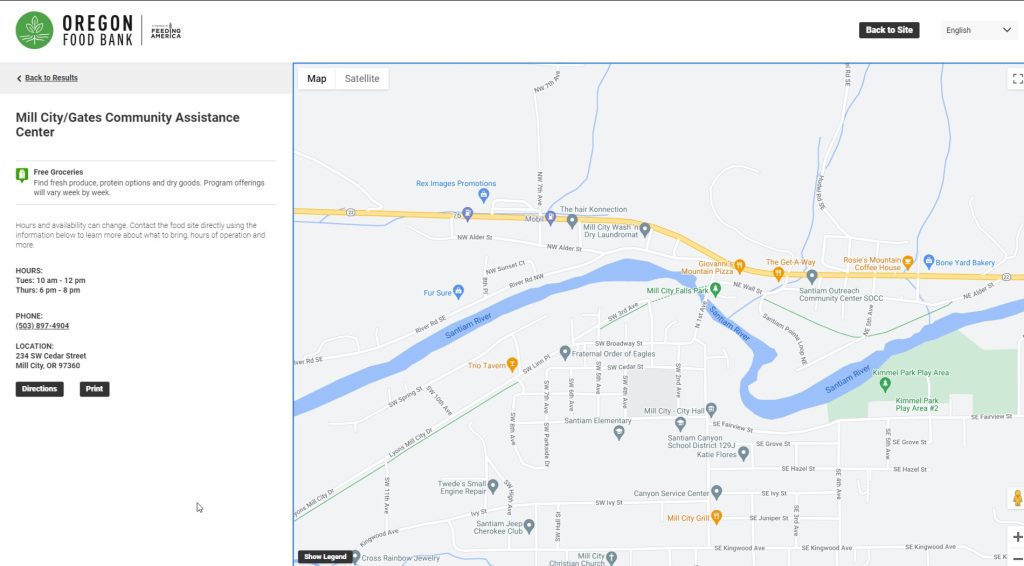The width and height of the screenshot is (1024, 566).
Task: Select the Mill City Falls Park marker
Action: click(715, 290)
